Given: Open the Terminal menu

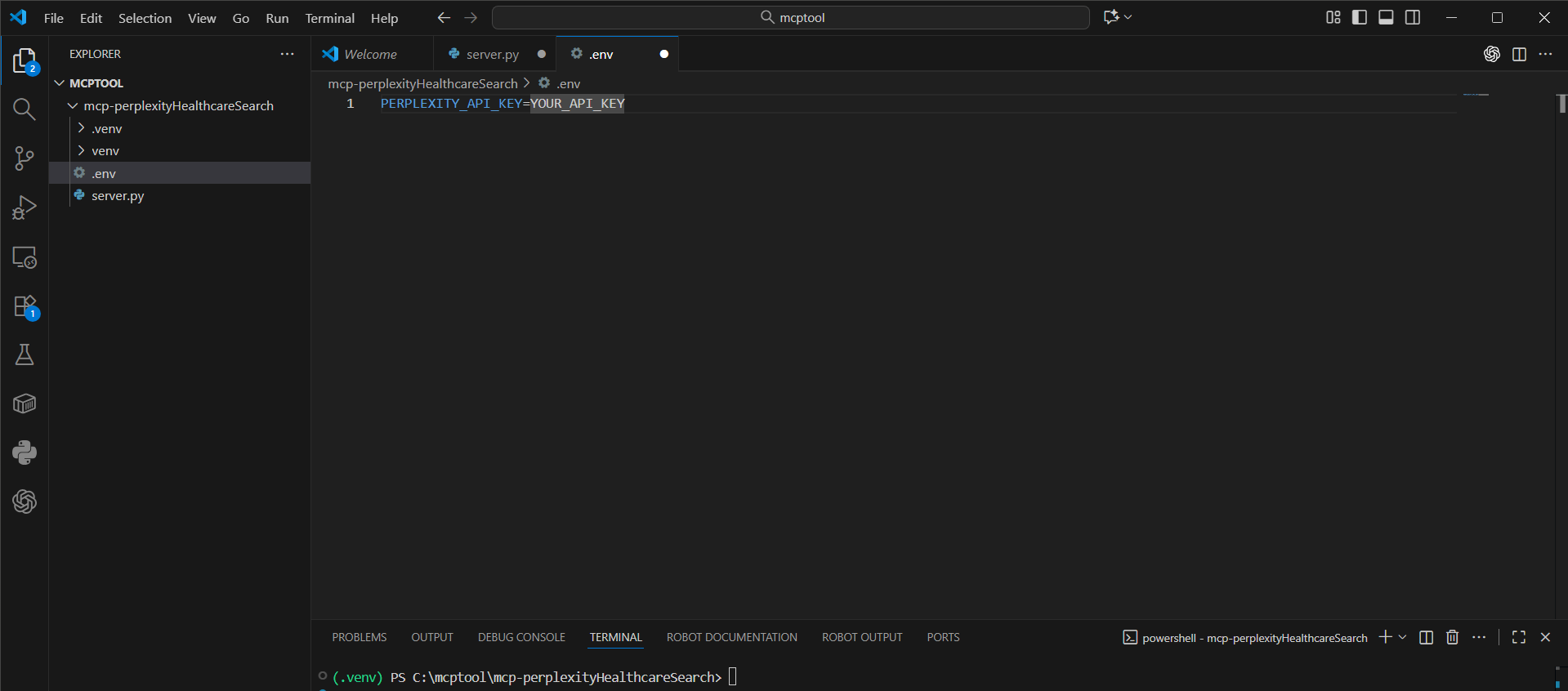Looking at the screenshot, I should click(330, 18).
